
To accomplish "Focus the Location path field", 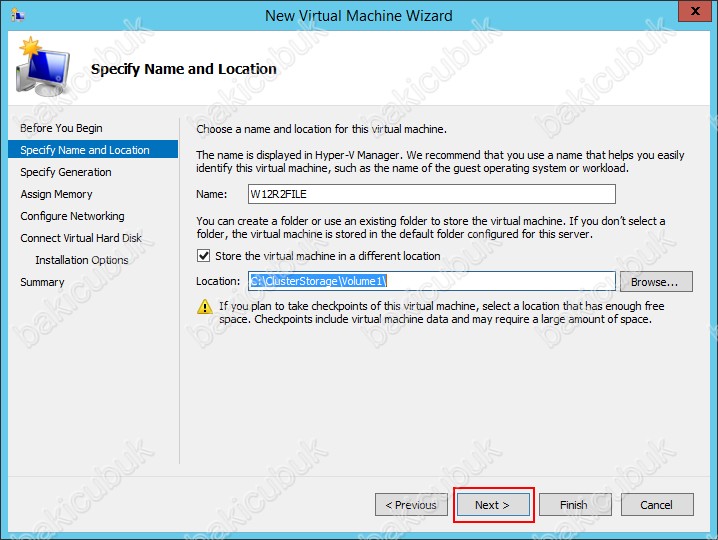I will click(x=432, y=281).
